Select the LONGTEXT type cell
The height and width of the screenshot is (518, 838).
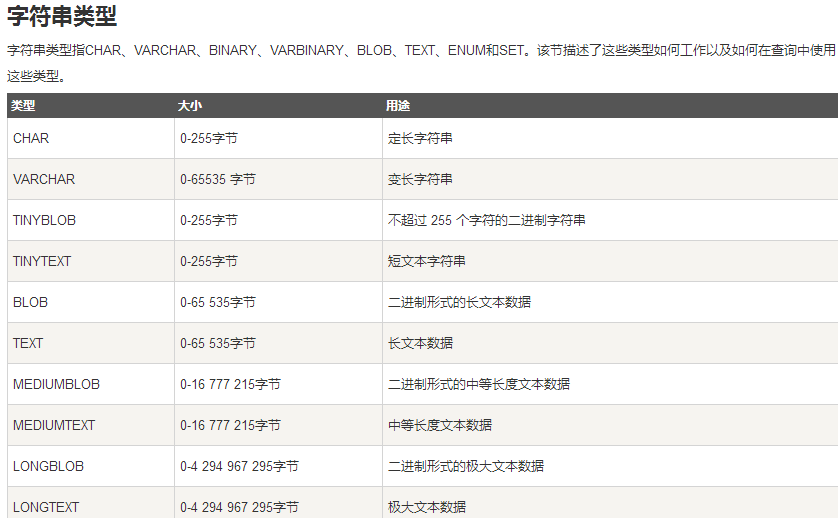(x=91, y=503)
